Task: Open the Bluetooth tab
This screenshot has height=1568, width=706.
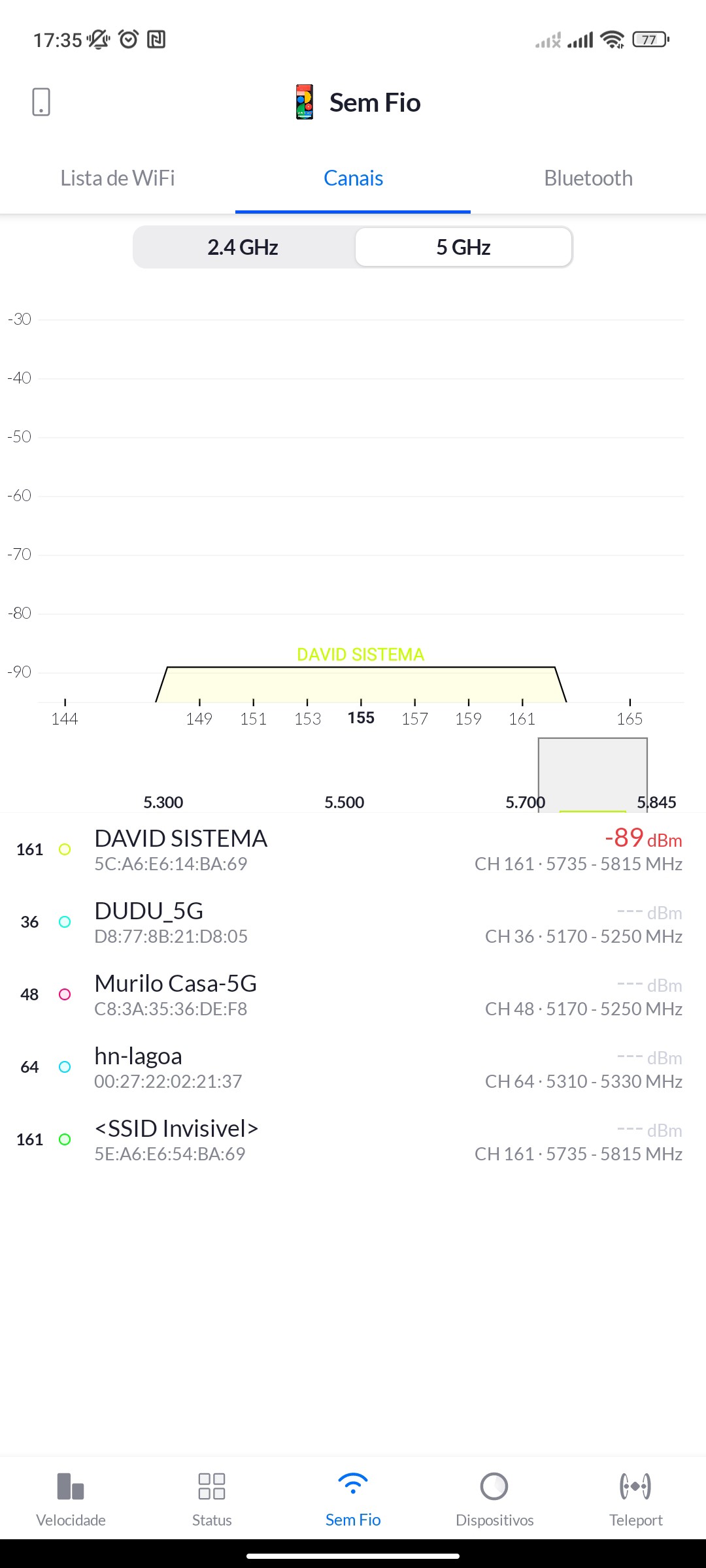Action: 588,178
